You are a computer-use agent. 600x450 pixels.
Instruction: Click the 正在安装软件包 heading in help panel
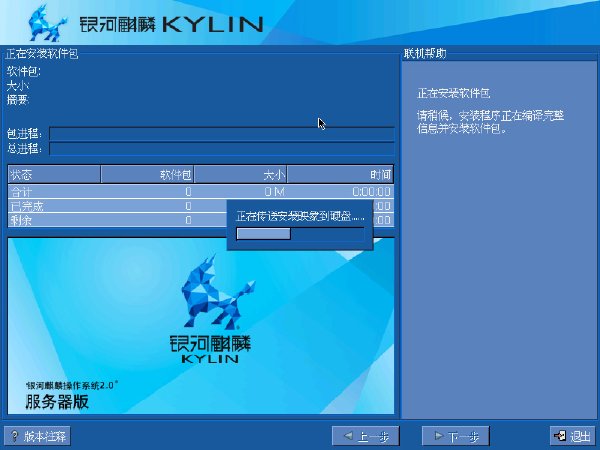pos(453,93)
